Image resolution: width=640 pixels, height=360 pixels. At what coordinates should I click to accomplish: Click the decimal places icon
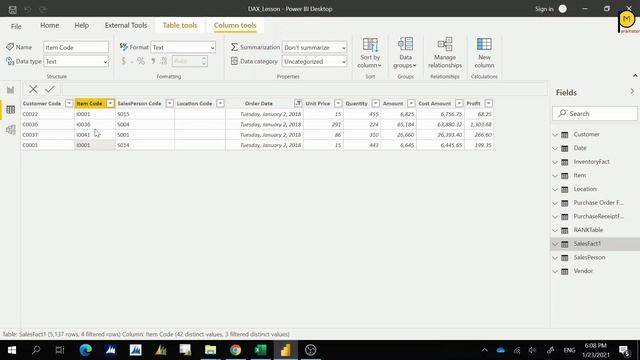point(164,61)
